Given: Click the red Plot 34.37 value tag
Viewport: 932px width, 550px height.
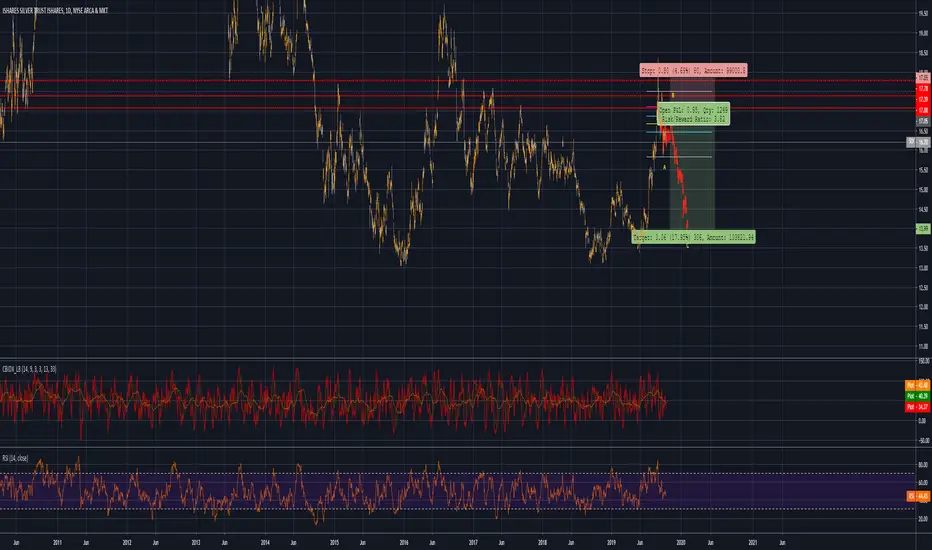Looking at the screenshot, I should 918,407.
